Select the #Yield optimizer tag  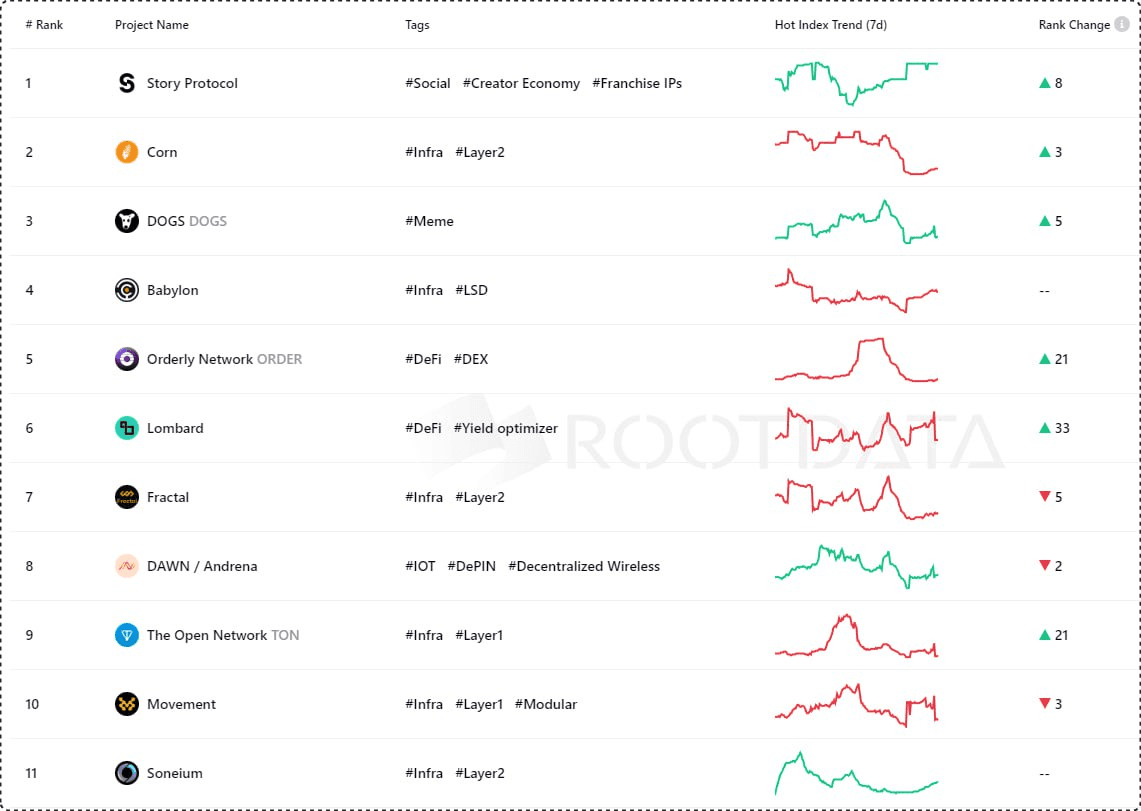tap(505, 428)
